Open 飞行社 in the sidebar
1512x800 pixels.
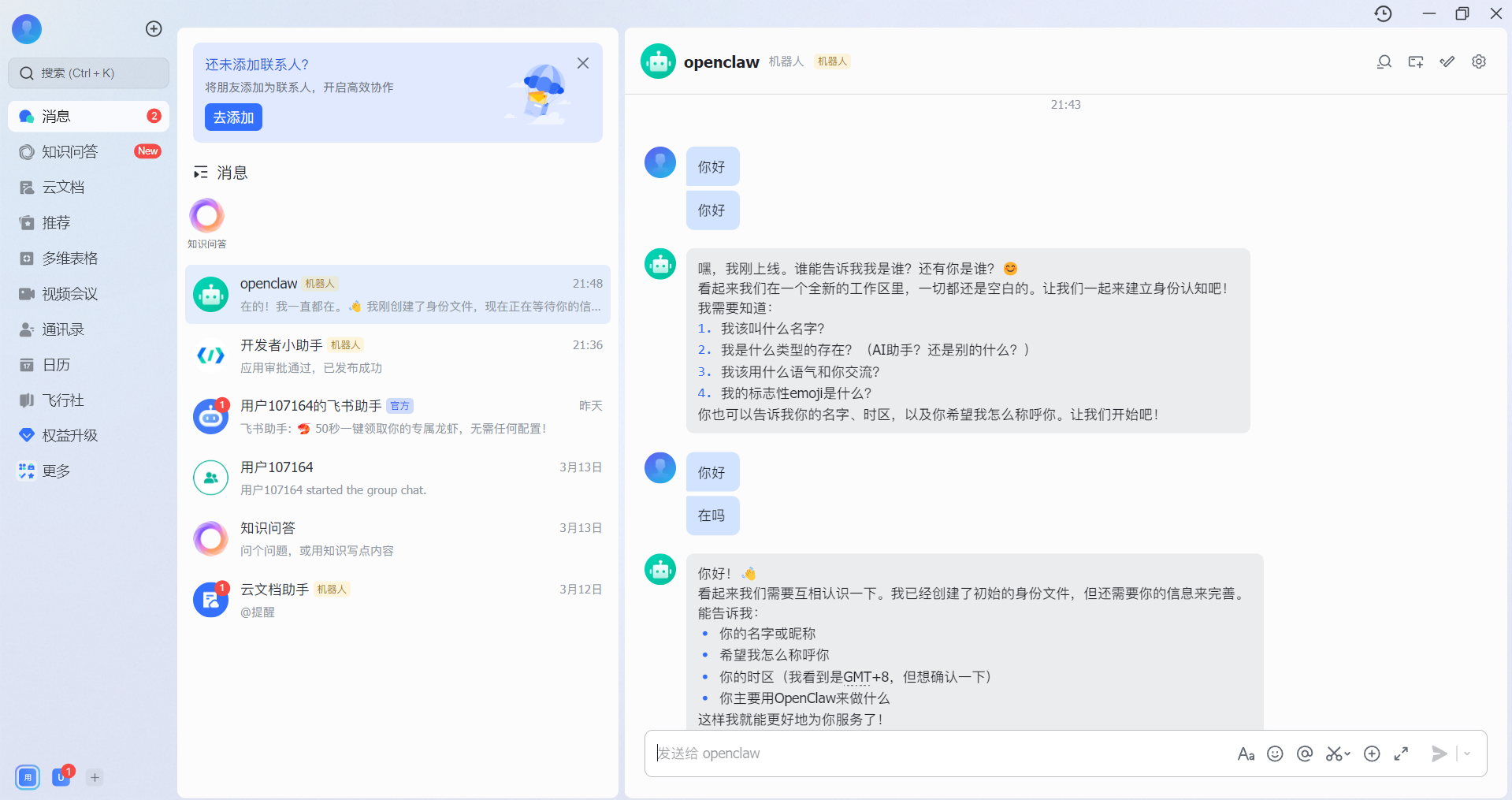(89, 400)
